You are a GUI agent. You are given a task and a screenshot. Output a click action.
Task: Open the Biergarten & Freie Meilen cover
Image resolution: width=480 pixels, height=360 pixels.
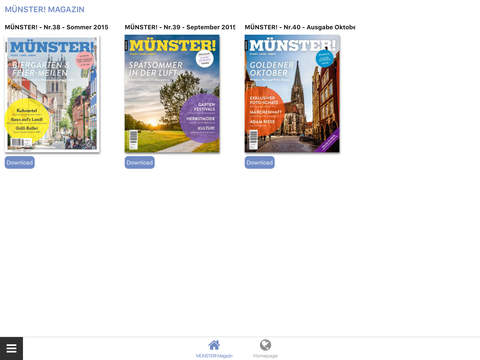click(52, 94)
